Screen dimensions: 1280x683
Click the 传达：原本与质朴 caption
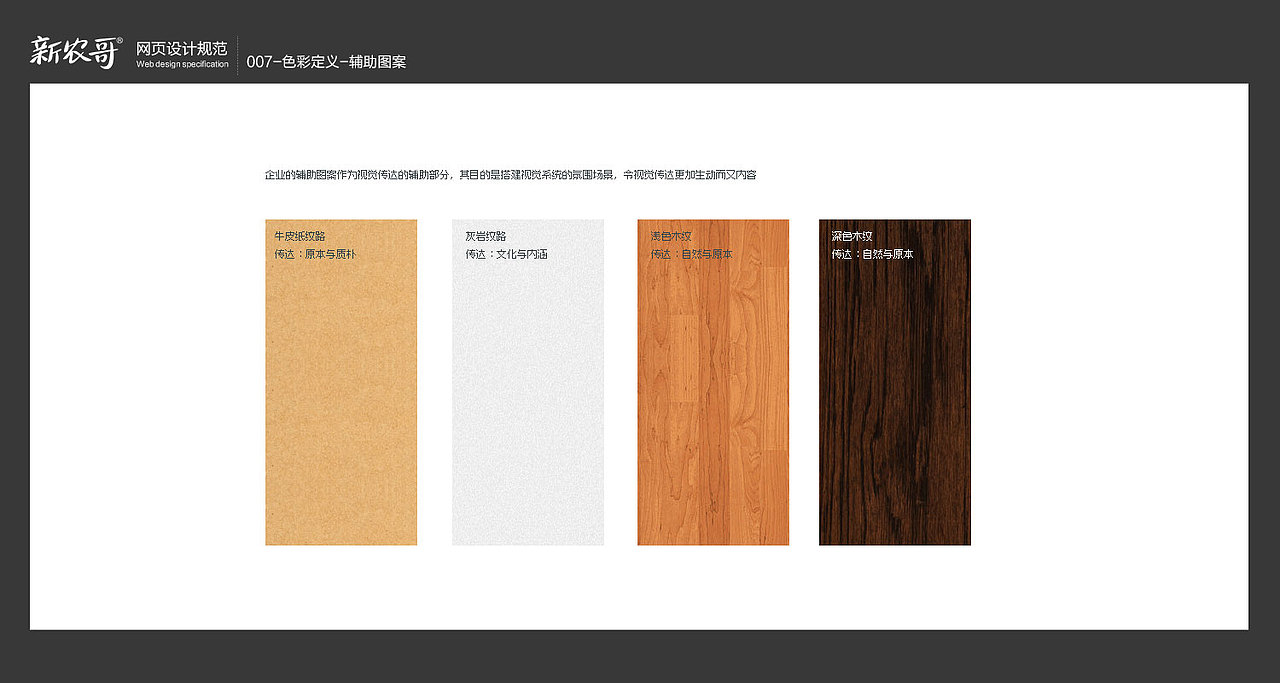click(316, 254)
